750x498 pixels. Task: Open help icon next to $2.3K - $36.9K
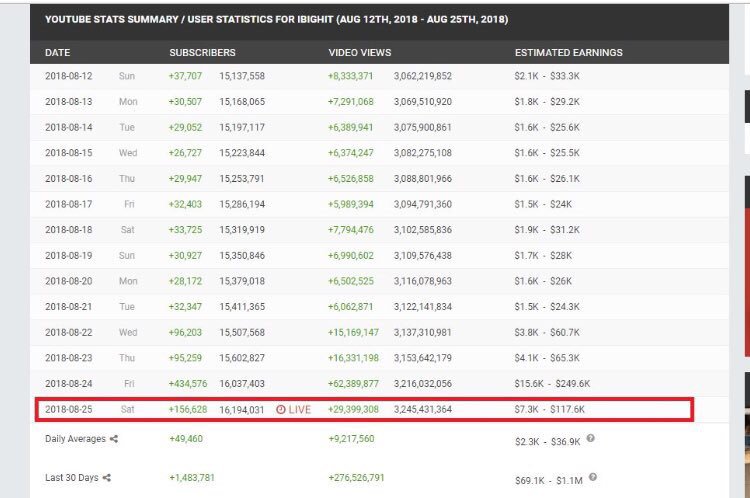[x=591, y=438]
